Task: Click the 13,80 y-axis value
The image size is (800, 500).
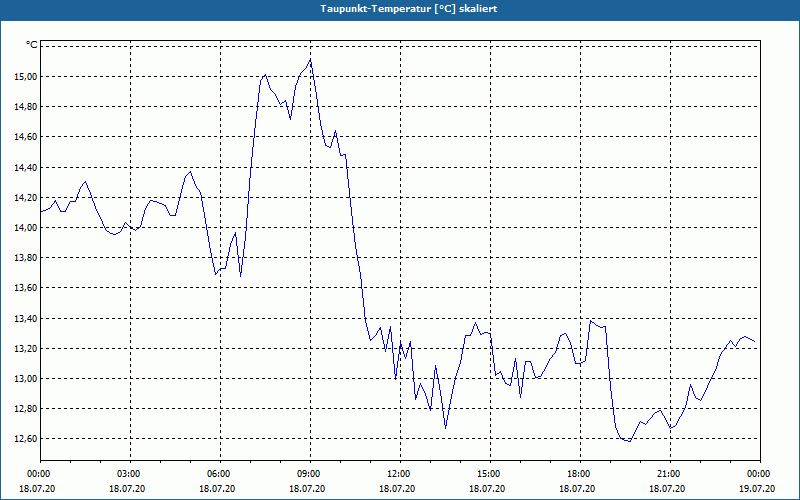Action: point(27,258)
